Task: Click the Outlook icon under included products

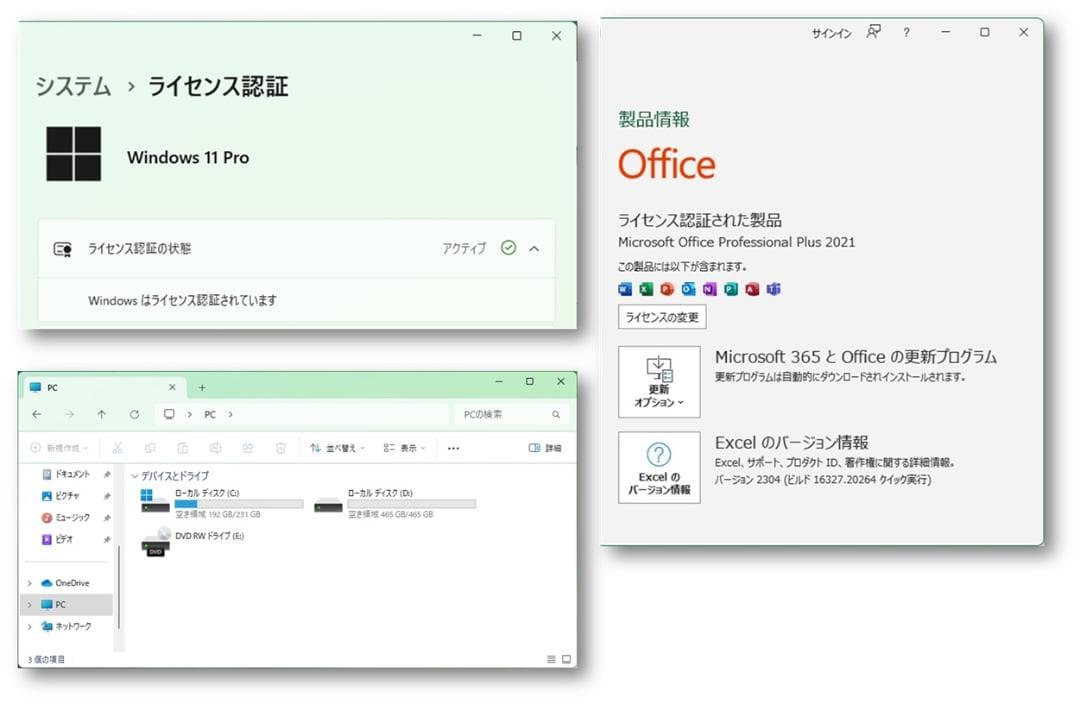Action: tap(688, 288)
